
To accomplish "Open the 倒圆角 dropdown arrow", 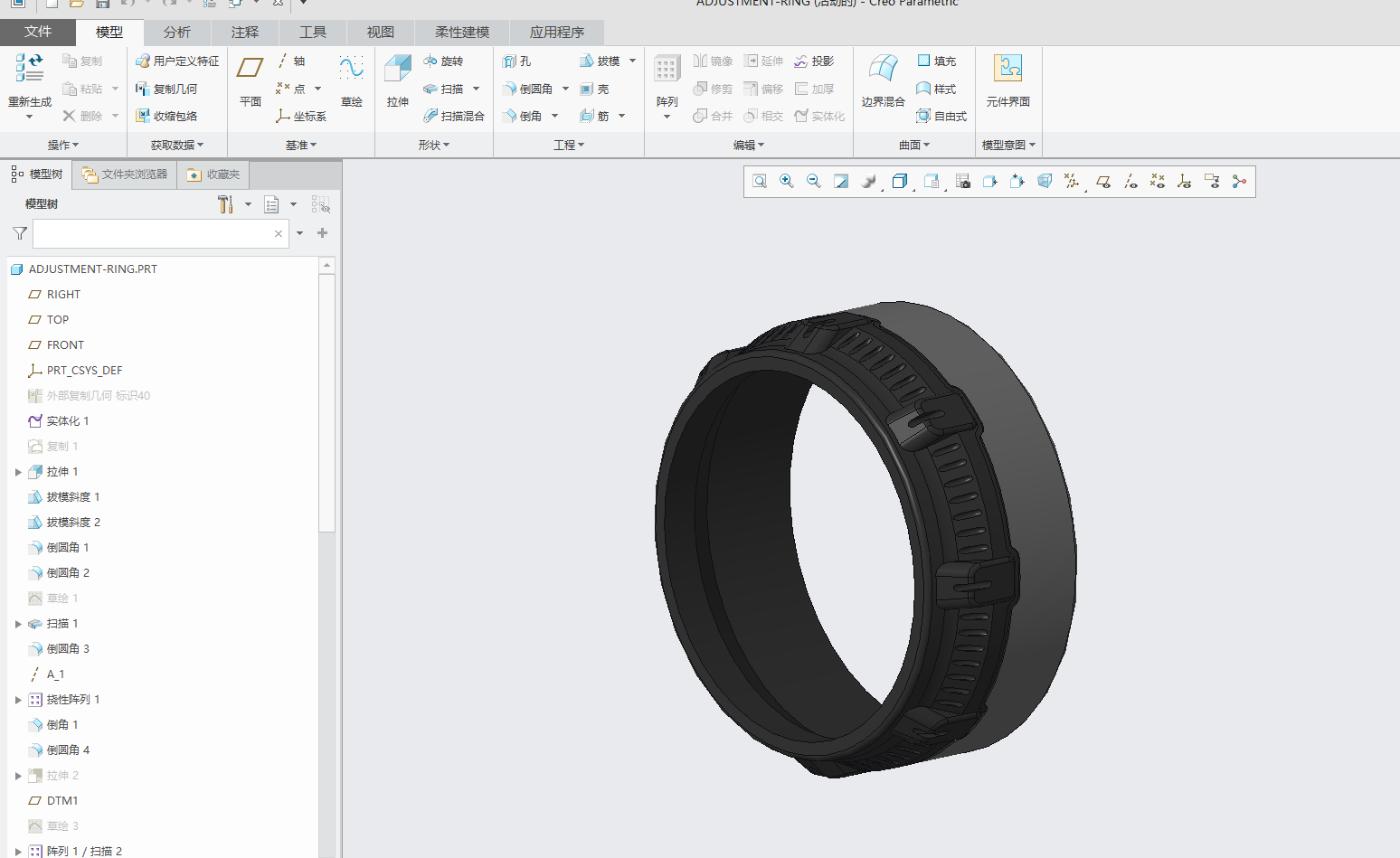I will click(x=566, y=90).
